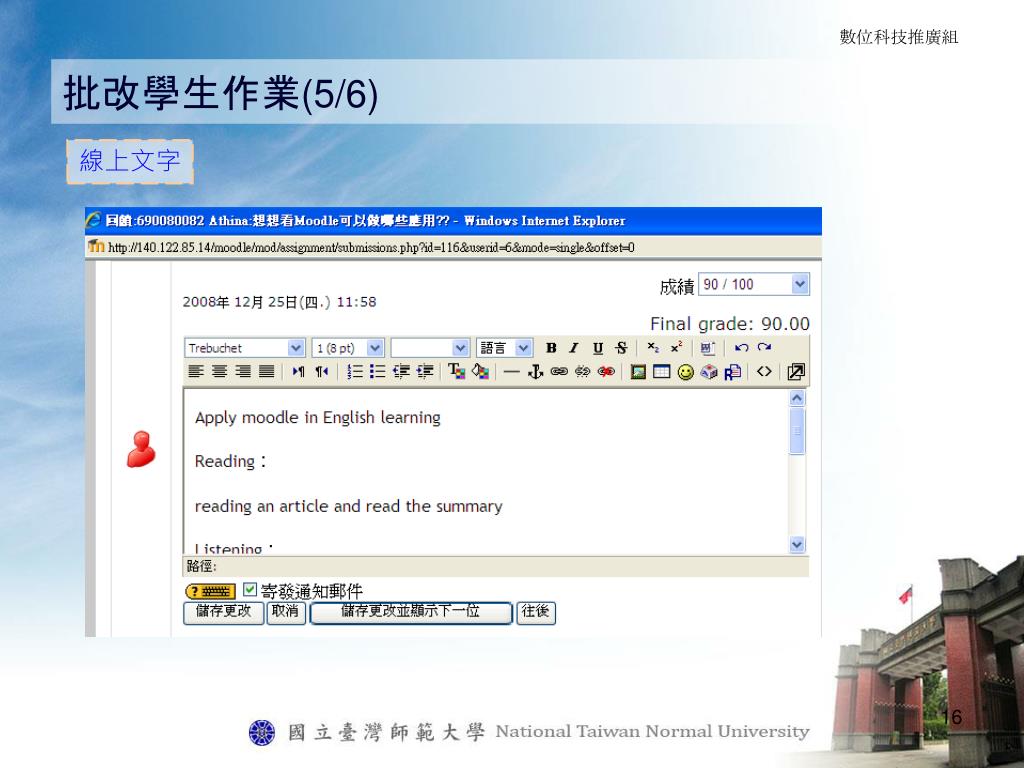
Task: Apply subscript formatting
Action: tap(652, 348)
